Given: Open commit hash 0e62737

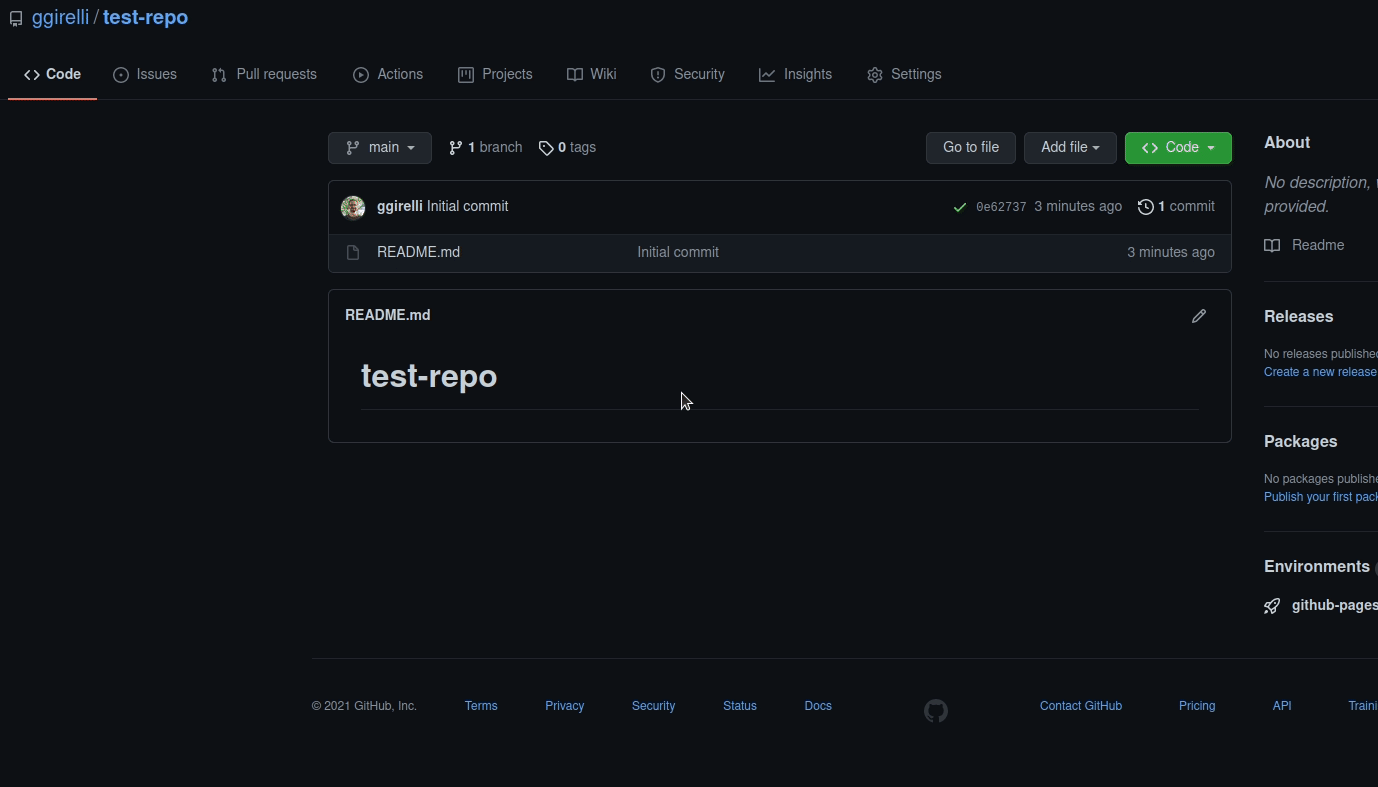Looking at the screenshot, I should pos(1001,207).
